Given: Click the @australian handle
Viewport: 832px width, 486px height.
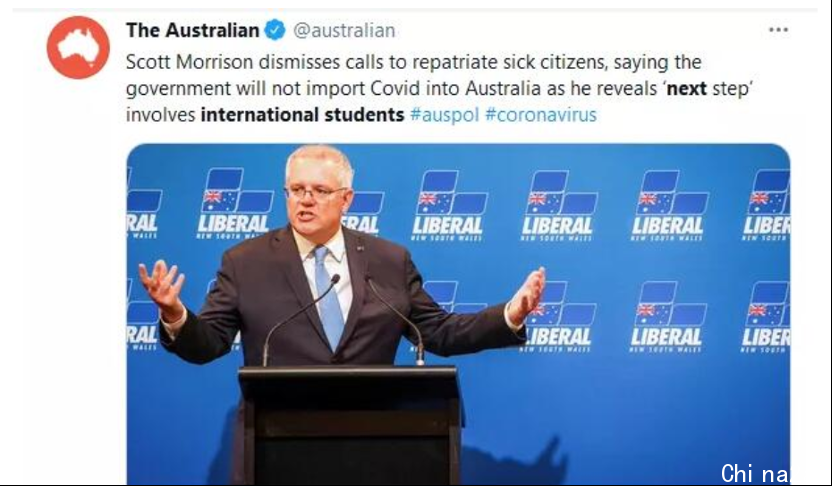Looking at the screenshot, I should pos(344,31).
